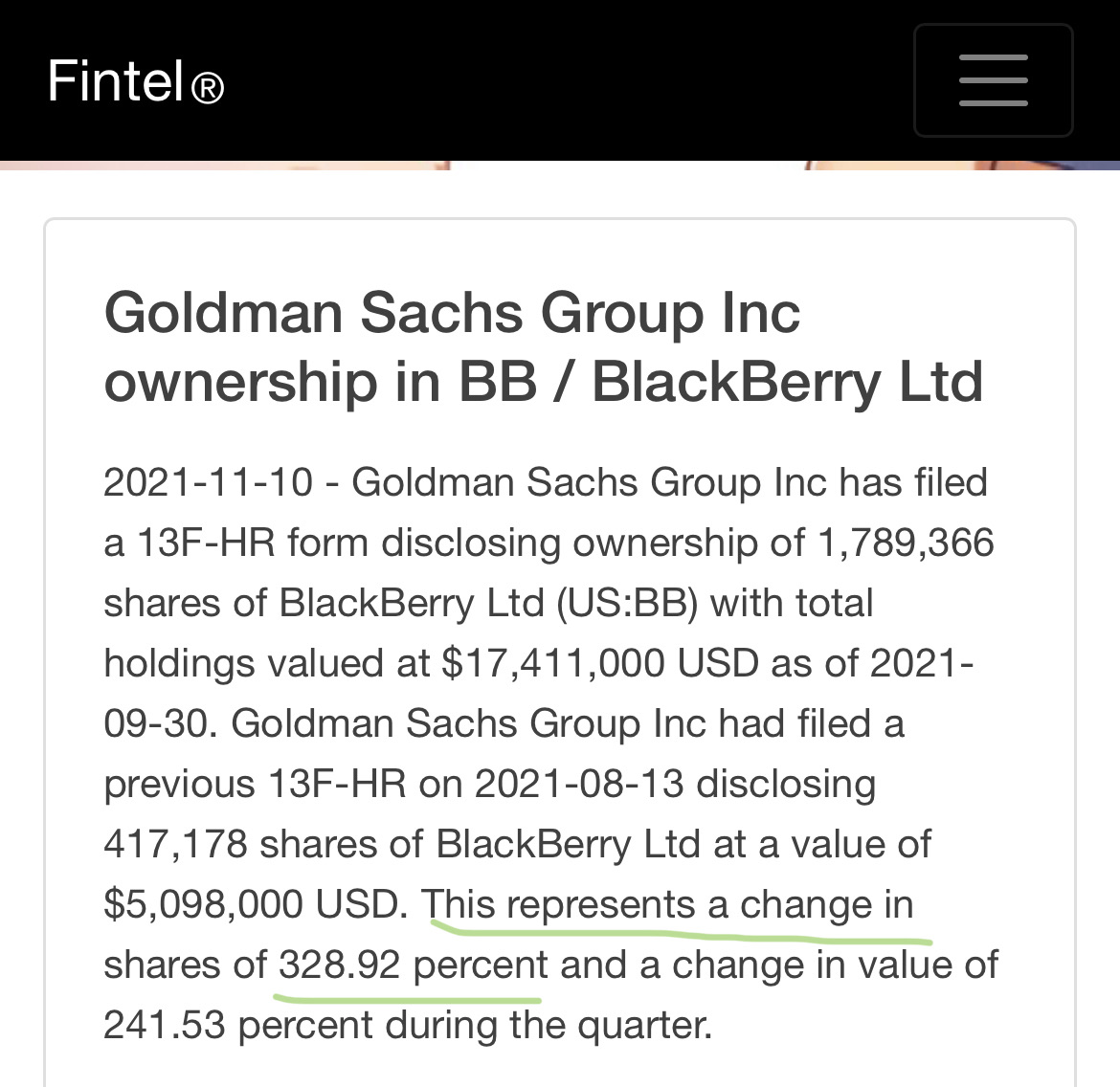Click the banner image strip below header

560,165
